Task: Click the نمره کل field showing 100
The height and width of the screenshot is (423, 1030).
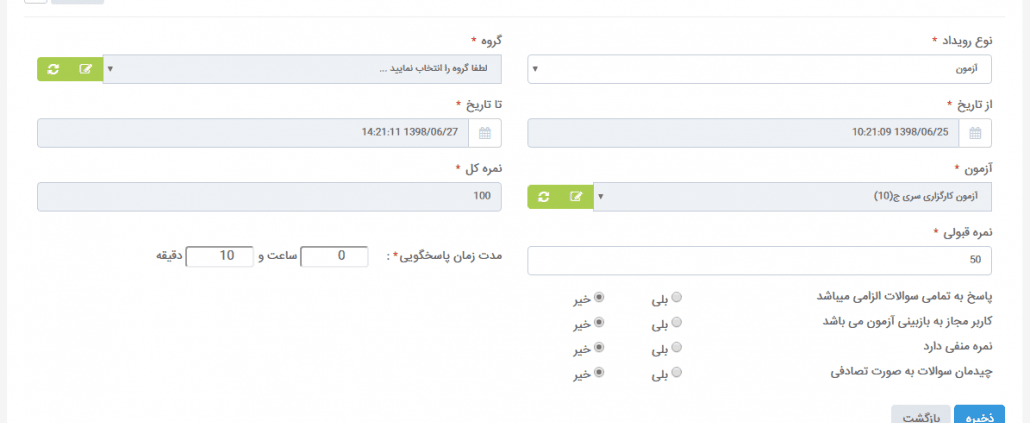Action: (269, 197)
